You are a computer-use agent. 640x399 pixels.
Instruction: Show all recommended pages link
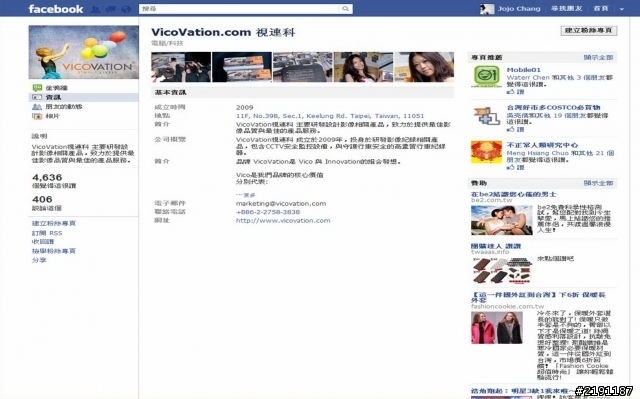coord(598,58)
